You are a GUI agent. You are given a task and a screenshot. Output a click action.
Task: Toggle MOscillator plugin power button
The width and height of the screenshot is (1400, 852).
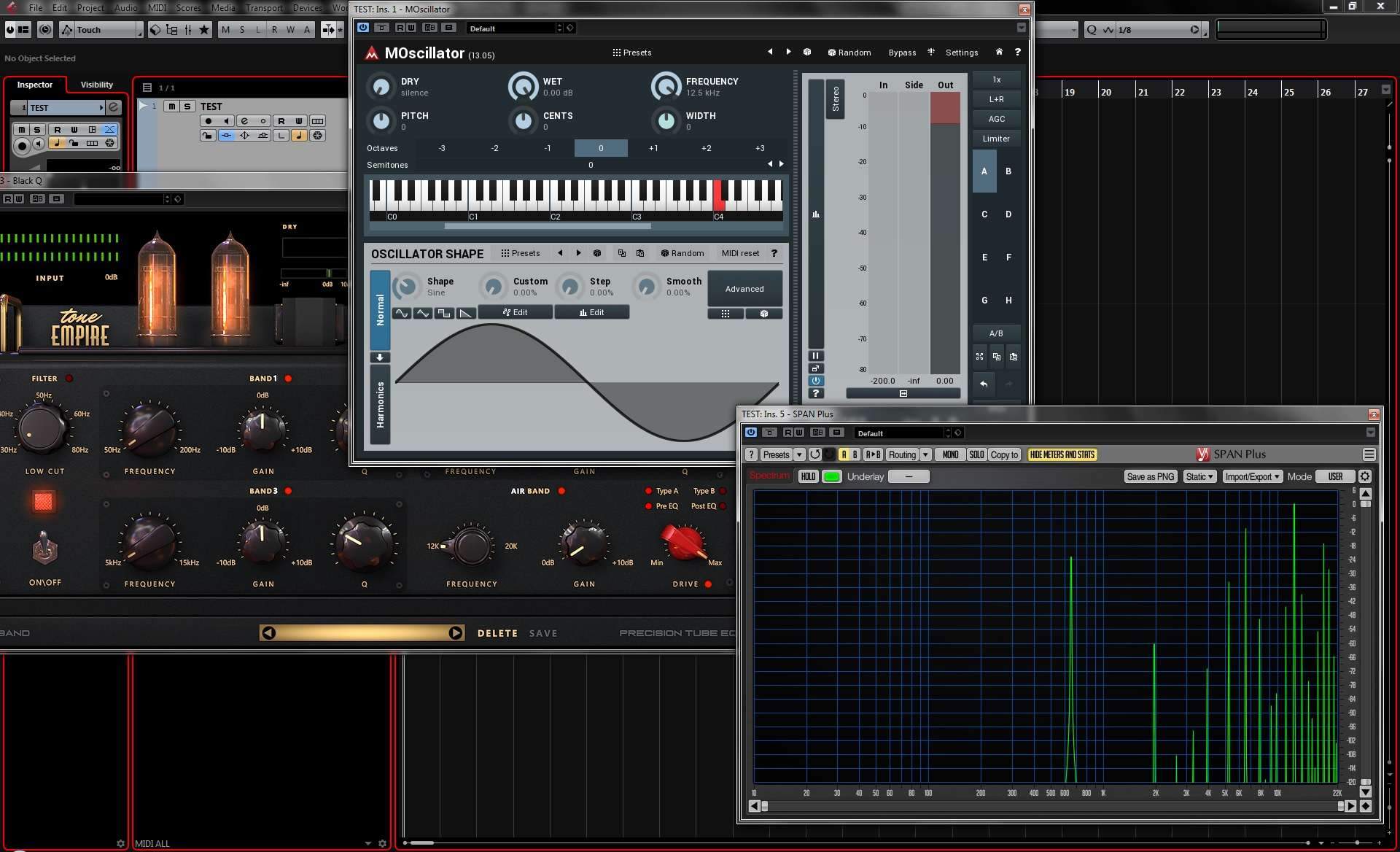pos(362,28)
